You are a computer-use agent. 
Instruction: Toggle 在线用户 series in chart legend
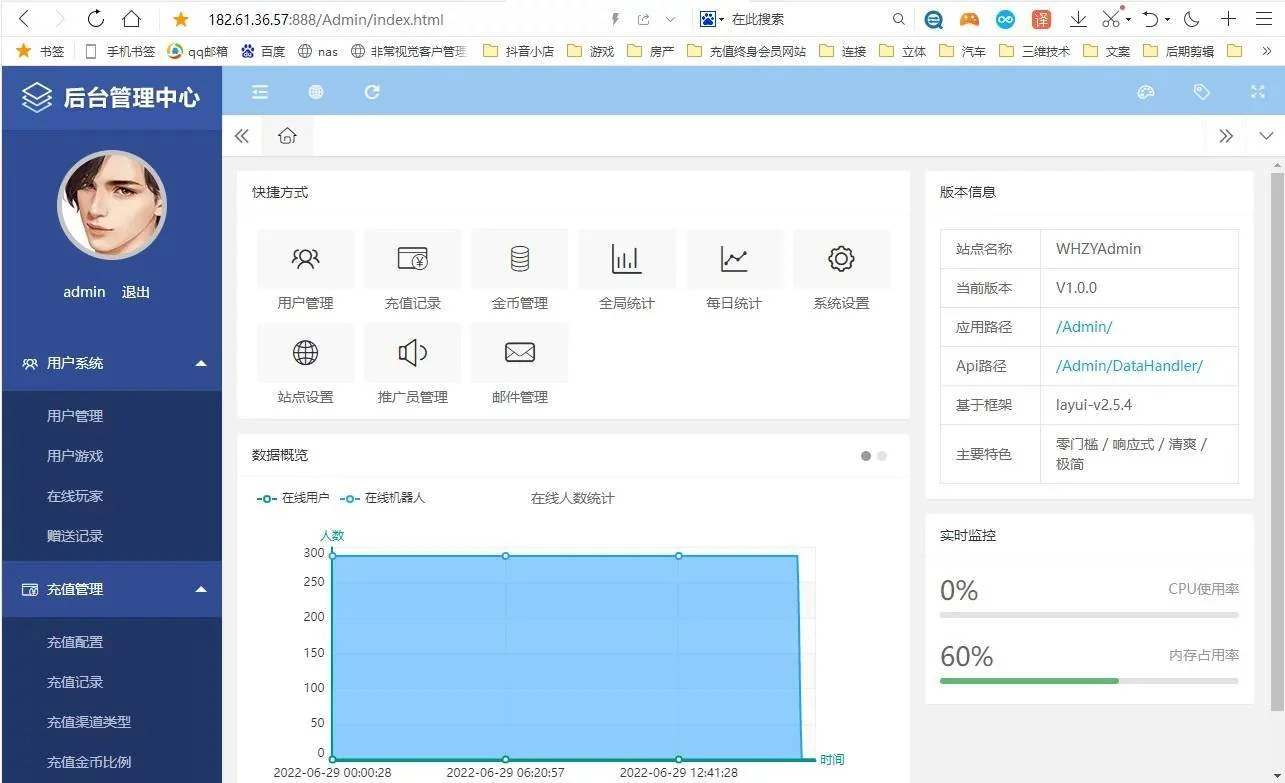[x=293, y=498]
